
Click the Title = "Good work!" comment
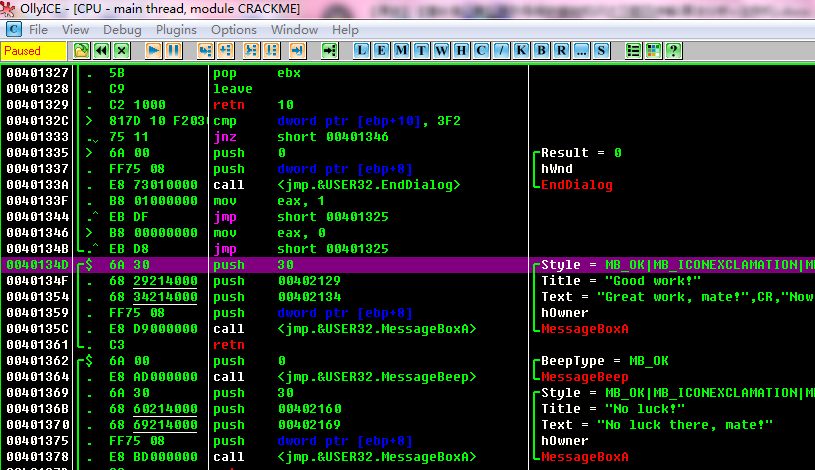tap(621, 281)
